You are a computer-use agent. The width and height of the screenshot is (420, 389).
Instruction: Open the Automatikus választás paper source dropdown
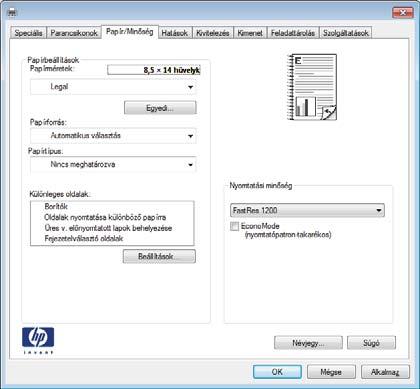[113, 136]
